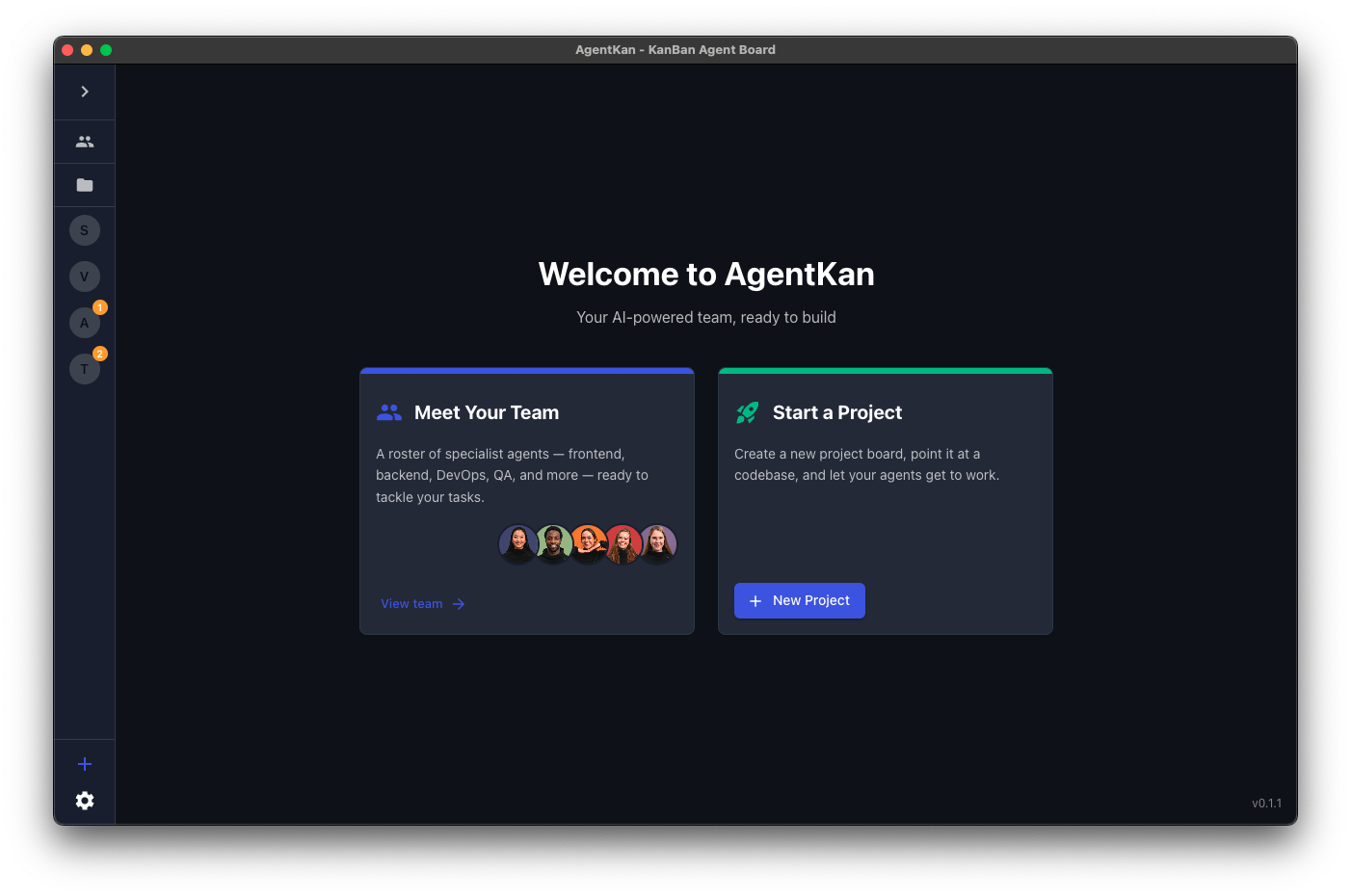Image resolution: width=1351 pixels, height=896 pixels.
Task: Select the project avatar labeled S
Action: pyautogui.click(x=84, y=230)
